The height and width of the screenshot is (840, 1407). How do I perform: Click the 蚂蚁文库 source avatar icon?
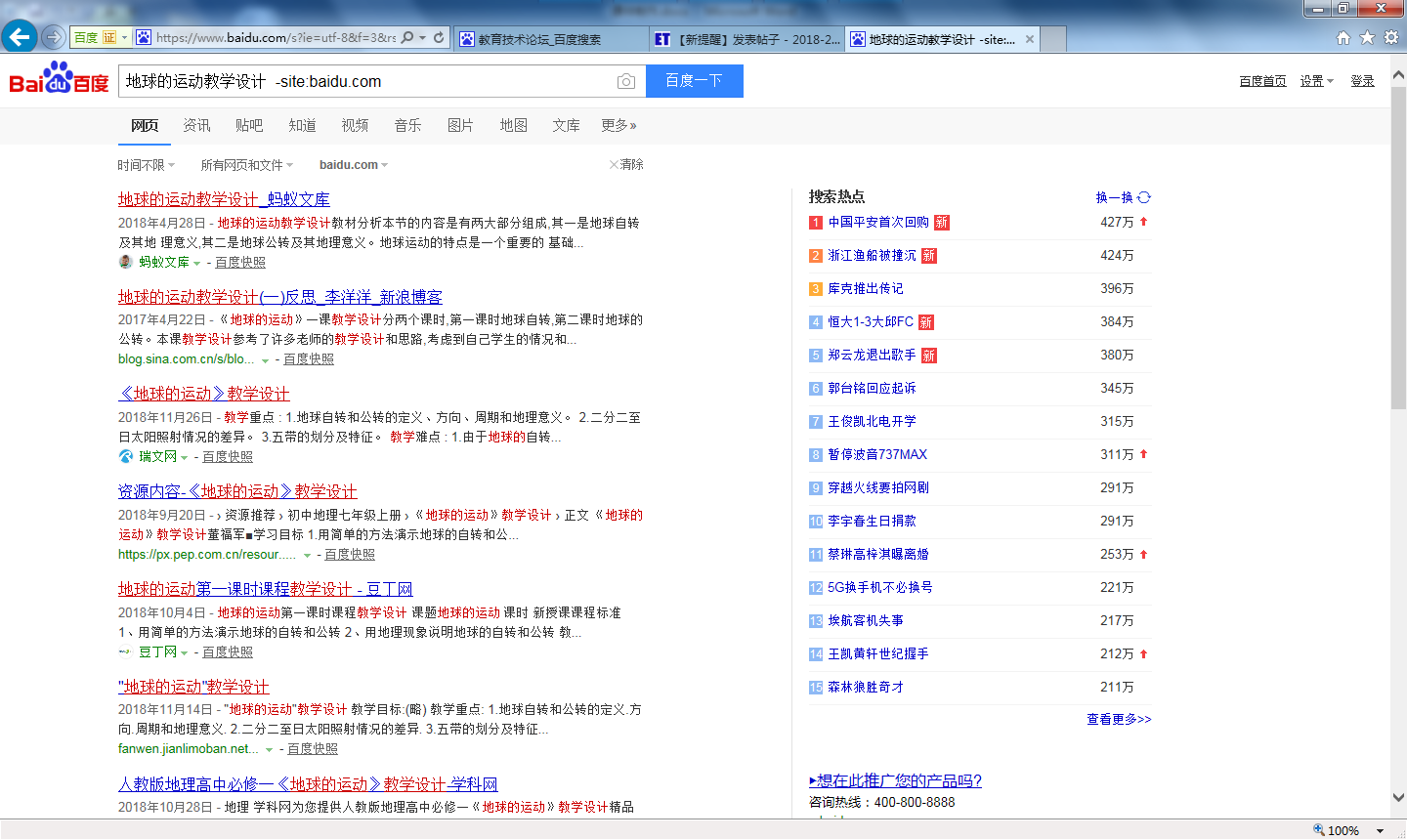pyautogui.click(x=125, y=262)
